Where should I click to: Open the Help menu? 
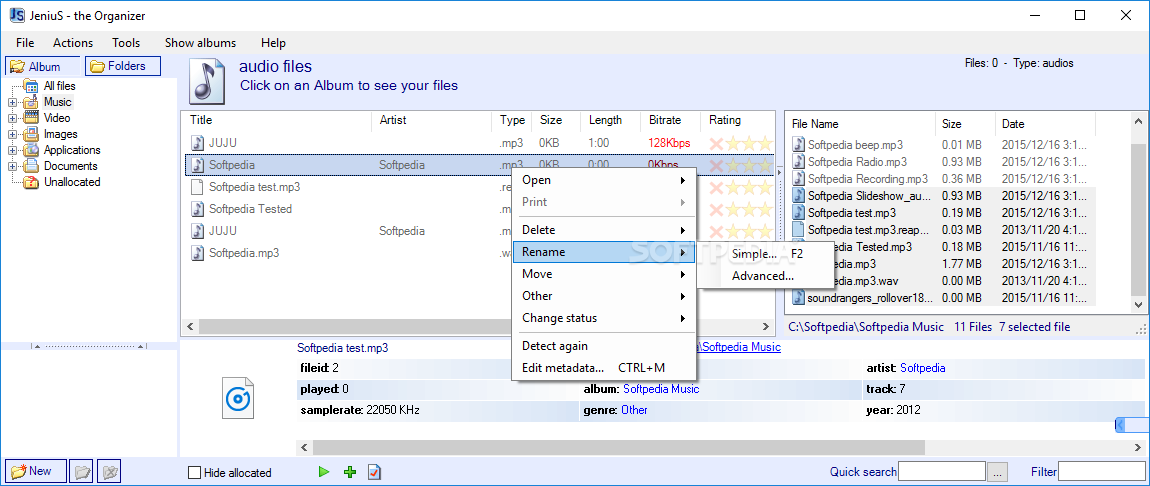tap(274, 43)
